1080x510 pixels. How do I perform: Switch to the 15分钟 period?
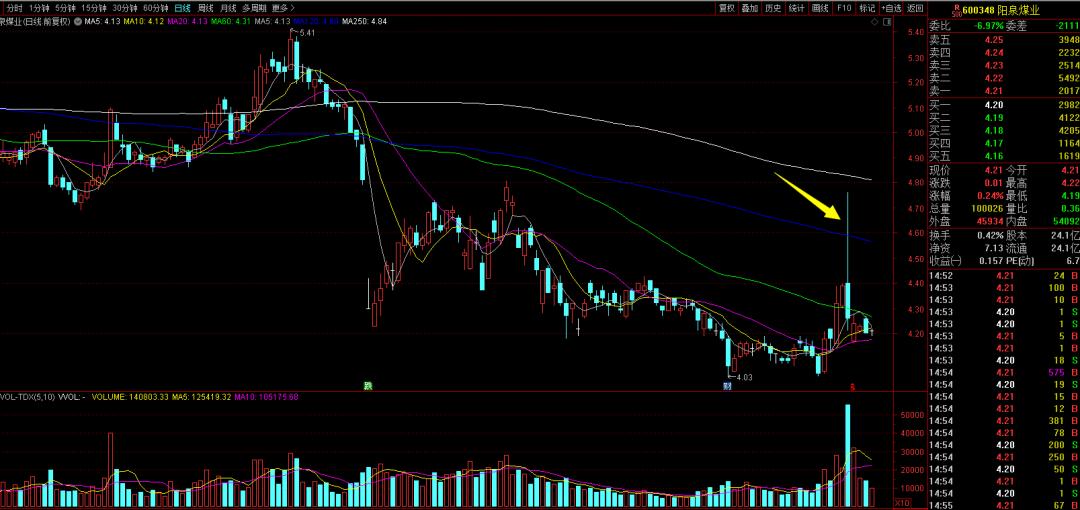tap(94, 8)
